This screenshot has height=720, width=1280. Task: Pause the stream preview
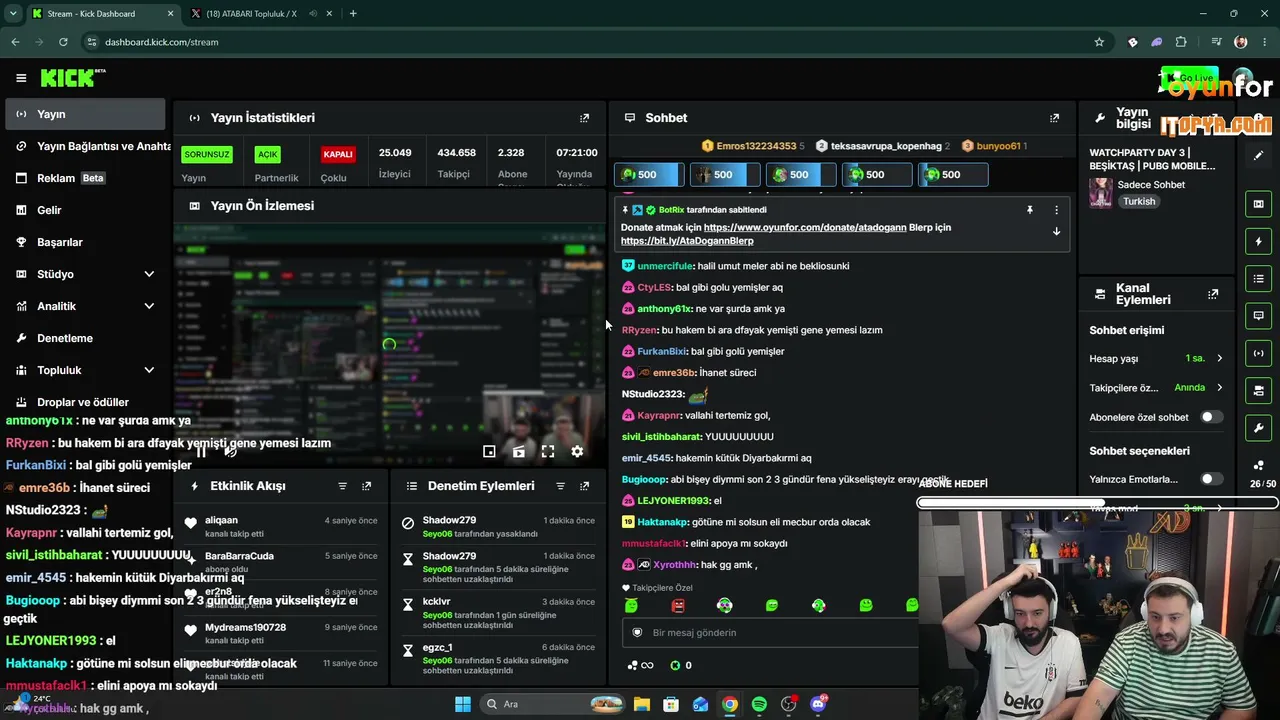pos(201,452)
